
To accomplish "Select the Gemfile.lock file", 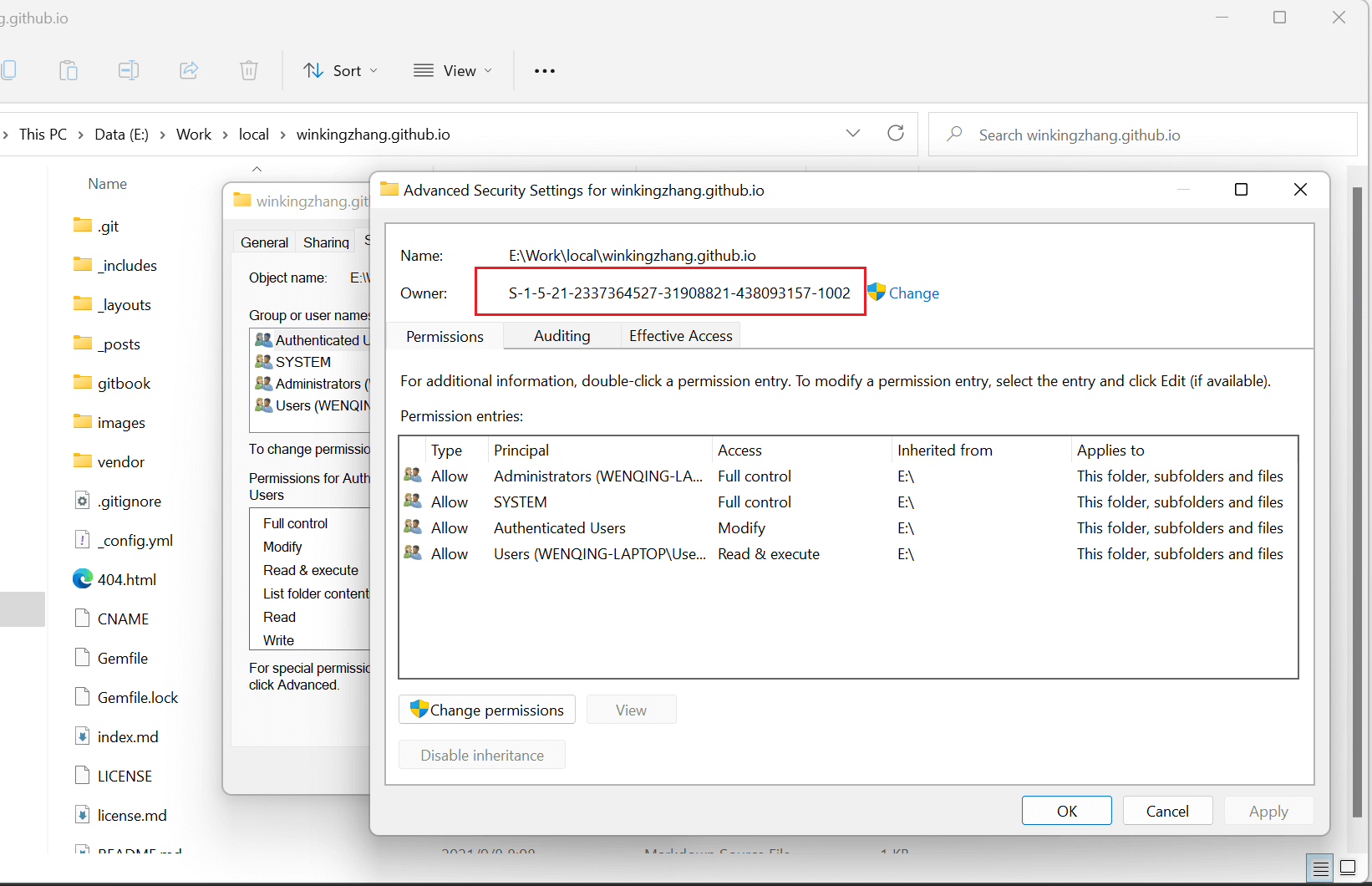I will [x=127, y=697].
